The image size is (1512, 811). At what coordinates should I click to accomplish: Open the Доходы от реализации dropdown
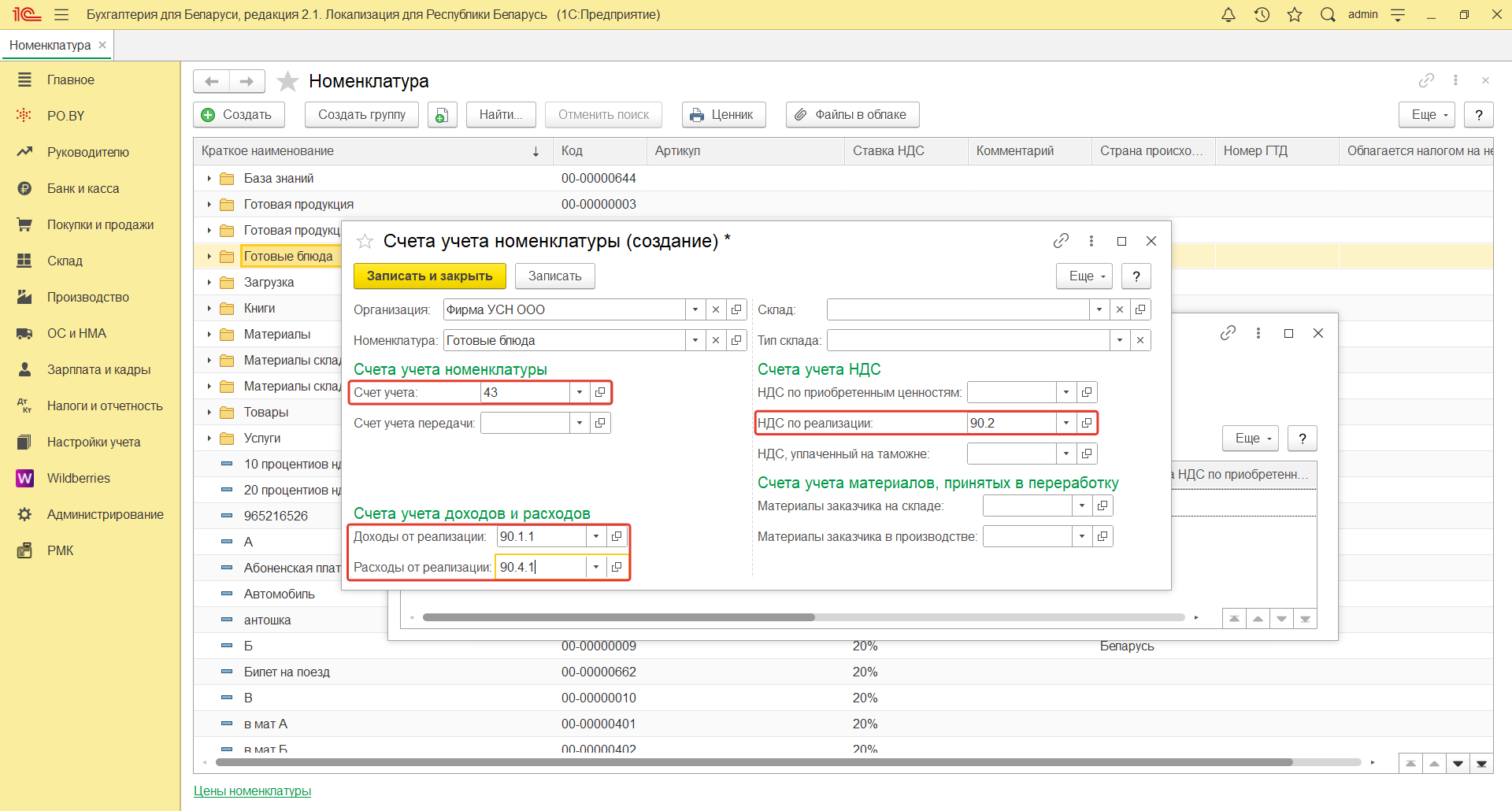596,536
